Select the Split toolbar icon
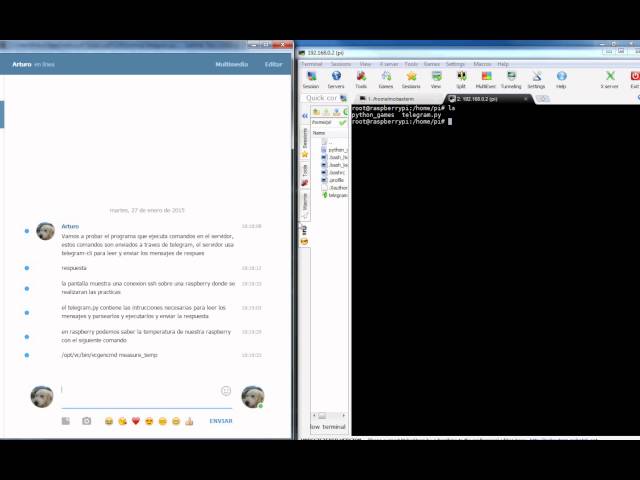Image resolution: width=640 pixels, height=480 pixels. [x=461, y=80]
